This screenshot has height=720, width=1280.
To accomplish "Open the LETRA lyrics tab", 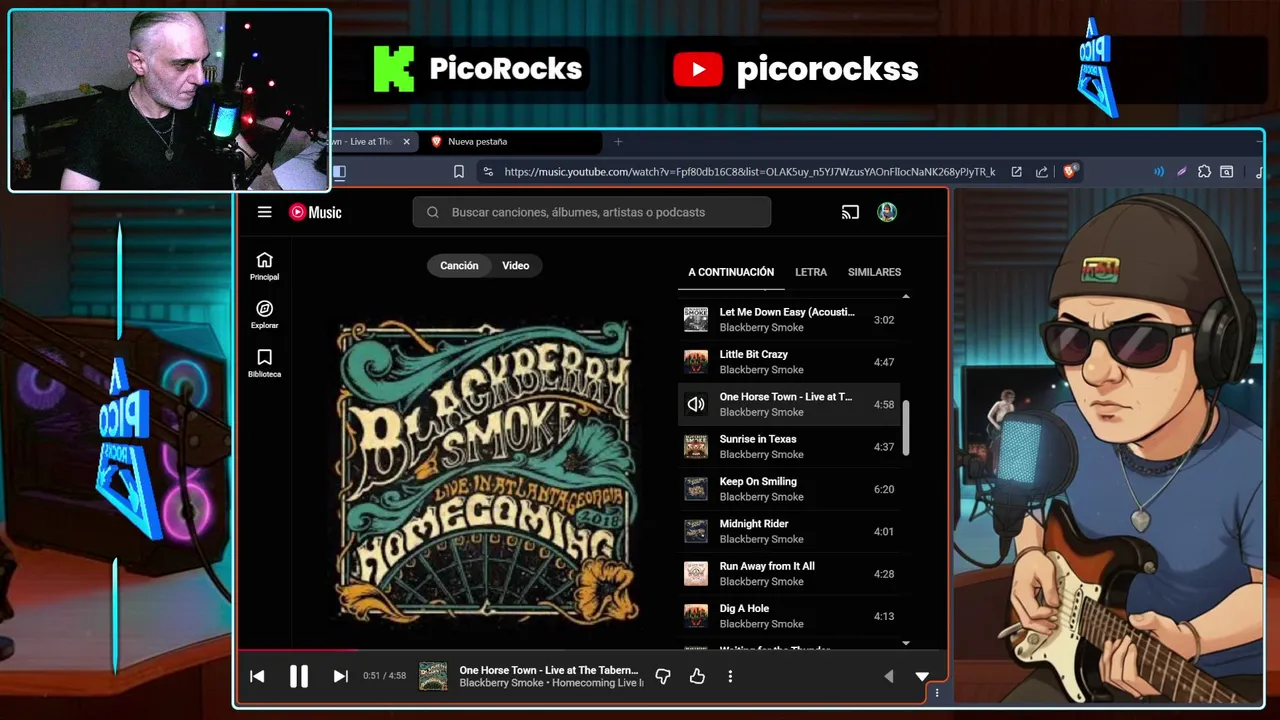I will (811, 272).
